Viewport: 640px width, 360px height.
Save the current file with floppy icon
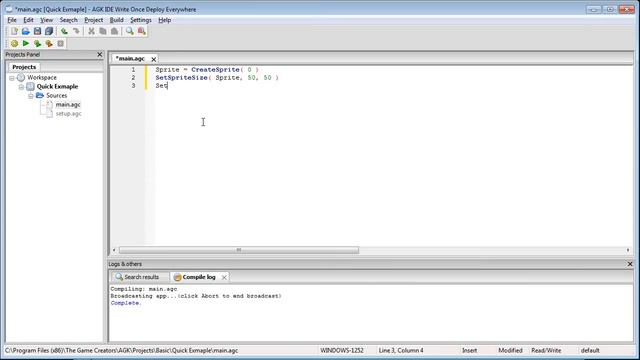tap(37, 31)
